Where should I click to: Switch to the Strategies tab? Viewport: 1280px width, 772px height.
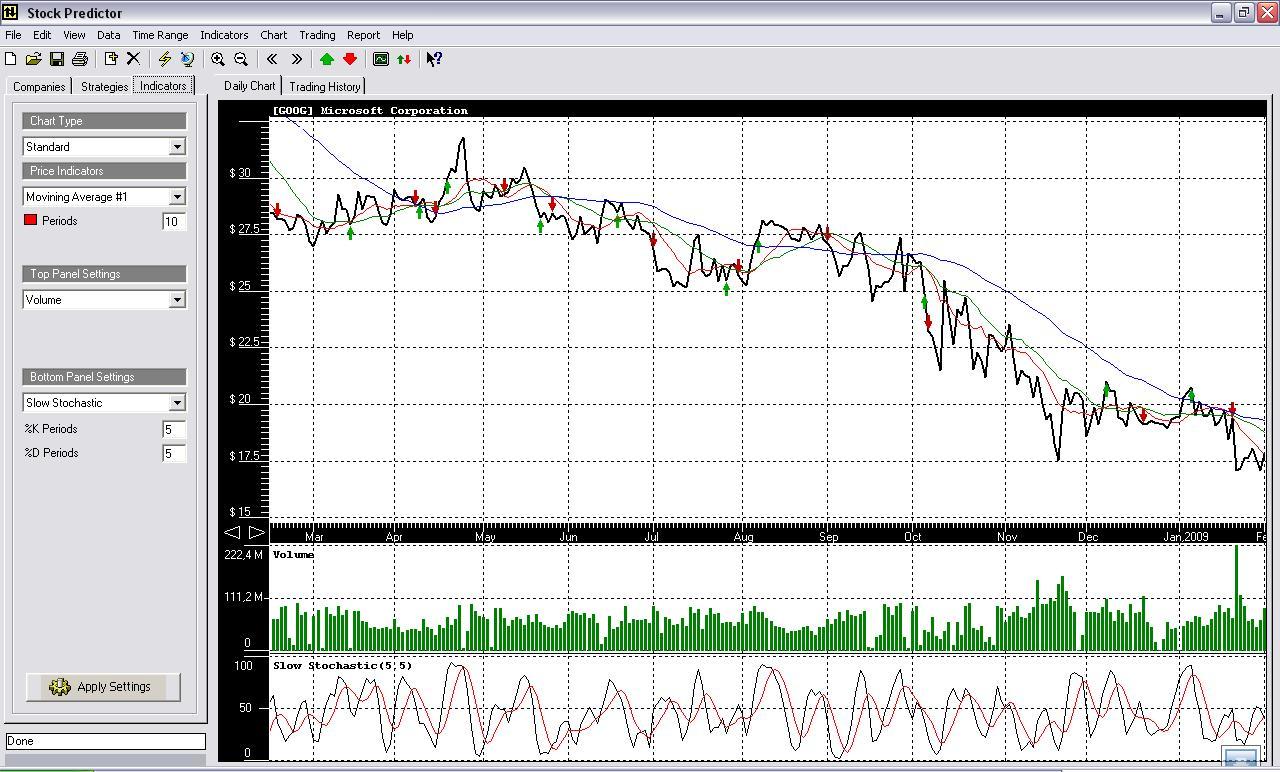(103, 86)
